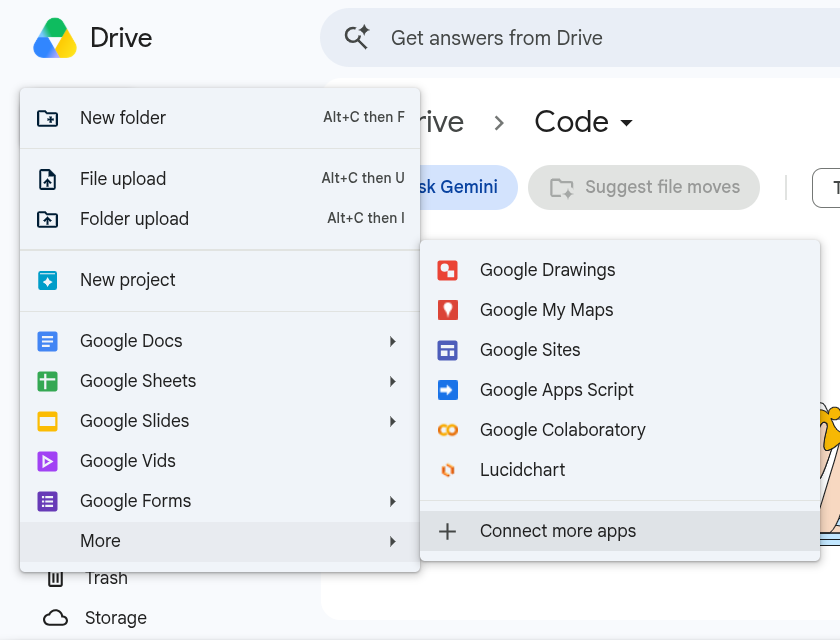840x640 pixels.
Task: Click the Google Apps Script arrow icon
Action: pyautogui.click(x=447, y=390)
